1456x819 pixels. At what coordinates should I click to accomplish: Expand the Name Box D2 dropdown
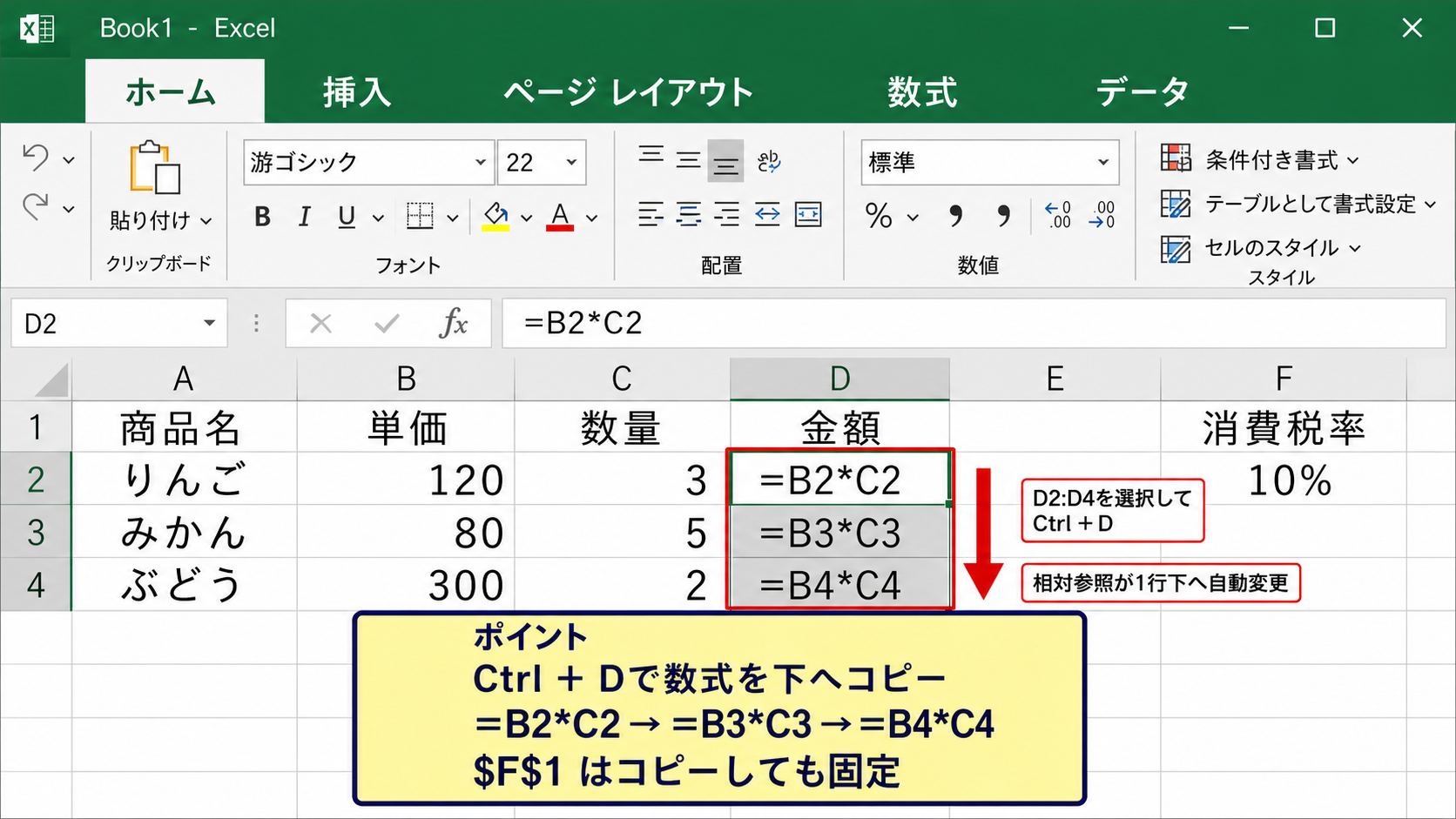pos(209,323)
